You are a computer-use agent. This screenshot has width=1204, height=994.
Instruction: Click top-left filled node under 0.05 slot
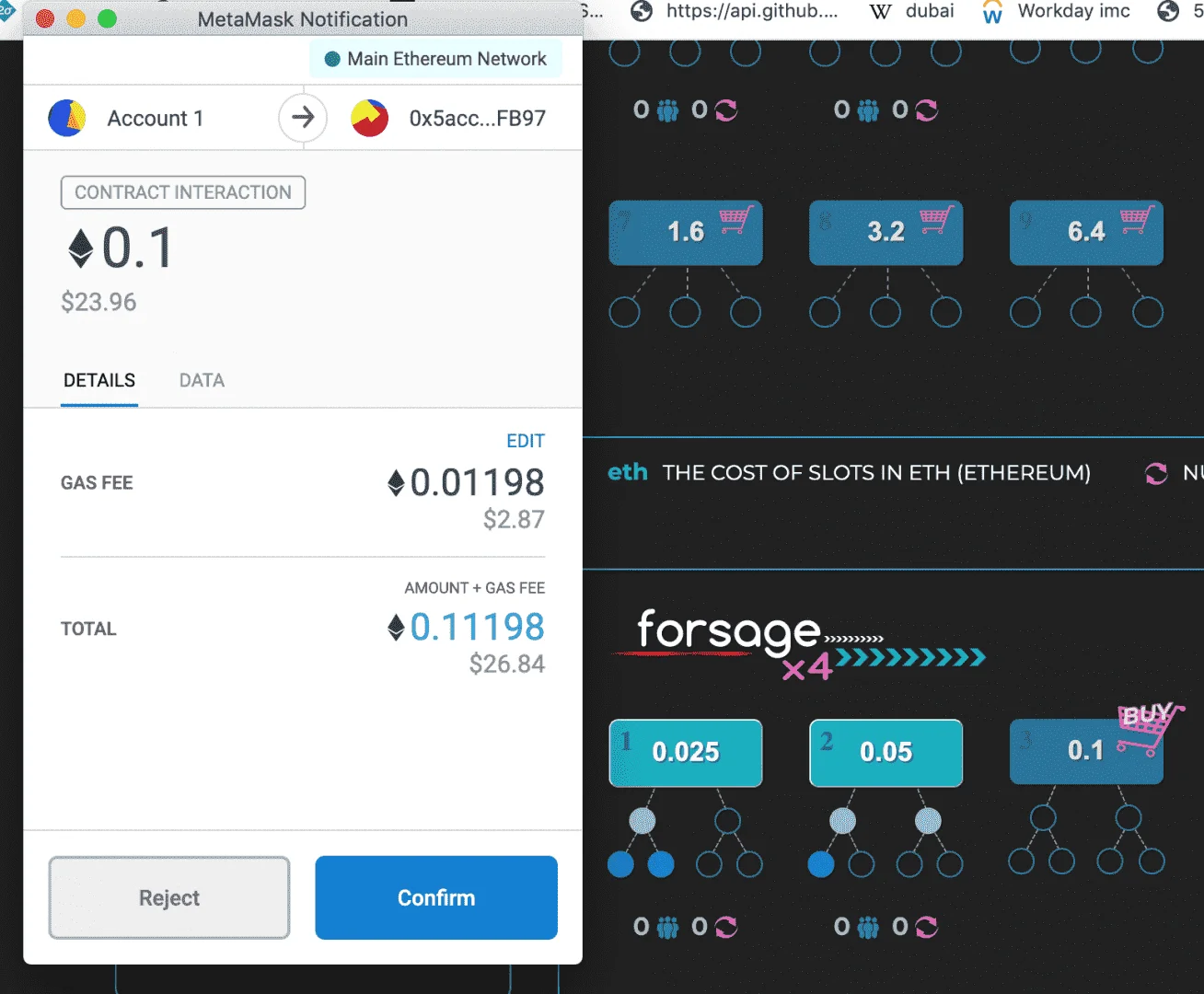click(x=842, y=820)
